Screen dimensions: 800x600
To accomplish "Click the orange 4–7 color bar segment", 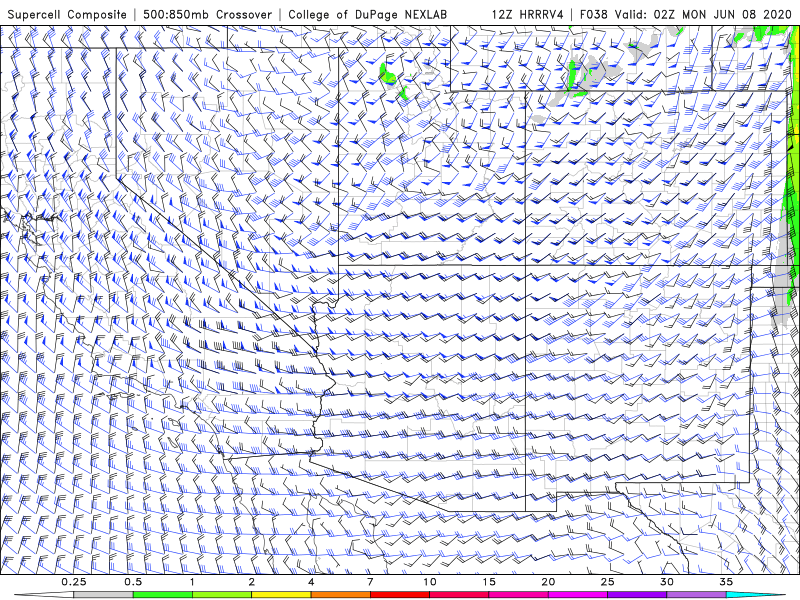I will click(340, 595).
